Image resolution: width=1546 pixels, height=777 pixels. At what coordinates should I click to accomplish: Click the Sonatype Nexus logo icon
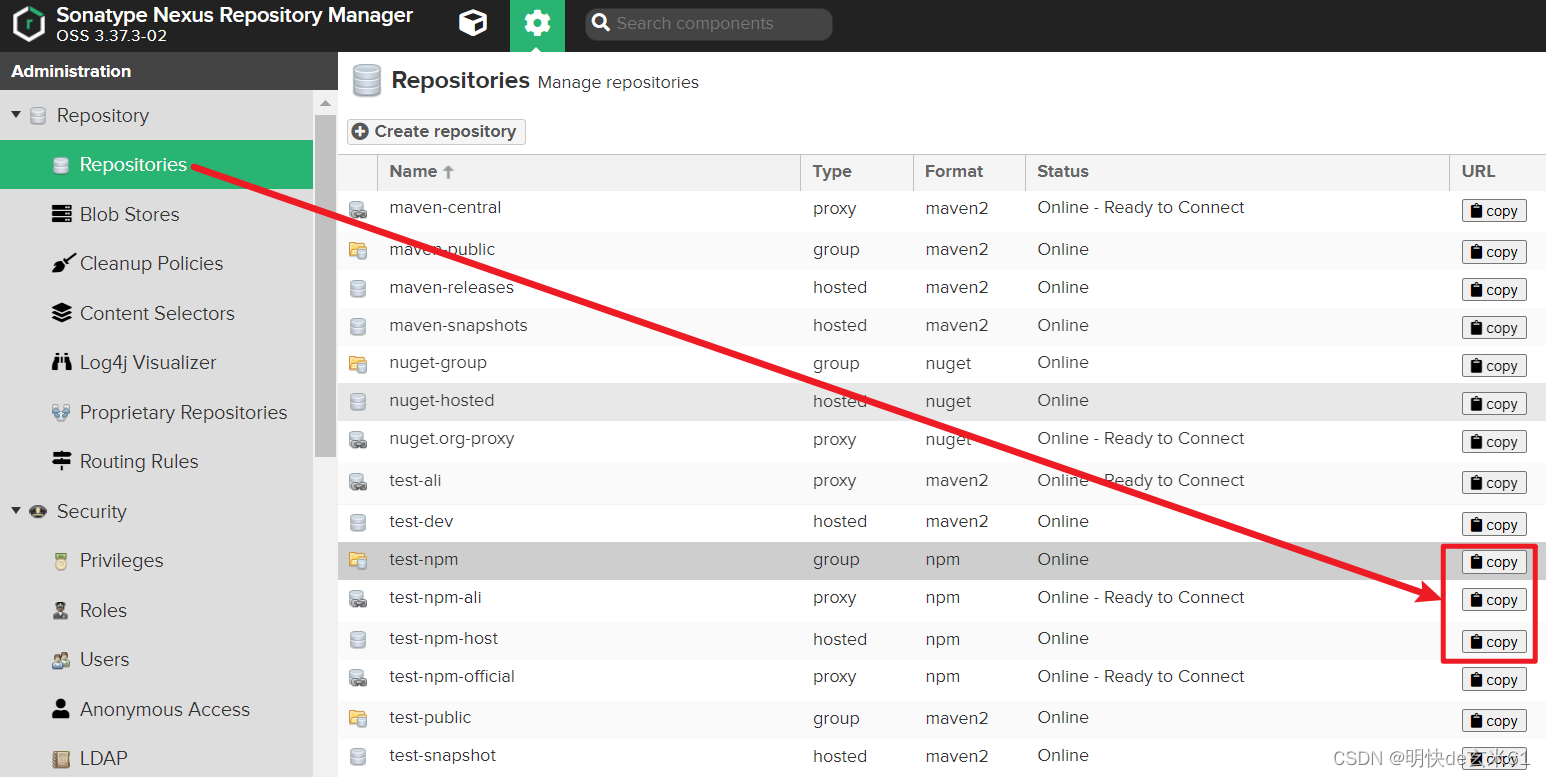tap(29, 24)
